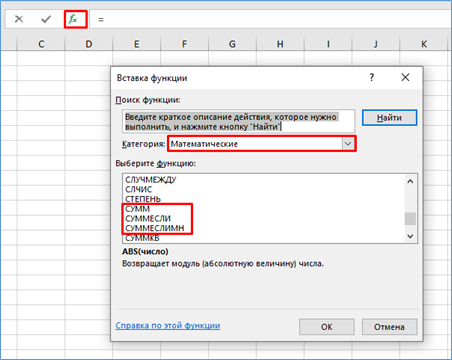The width and height of the screenshot is (452, 360).
Task: Select column C header
Action: tap(41, 44)
